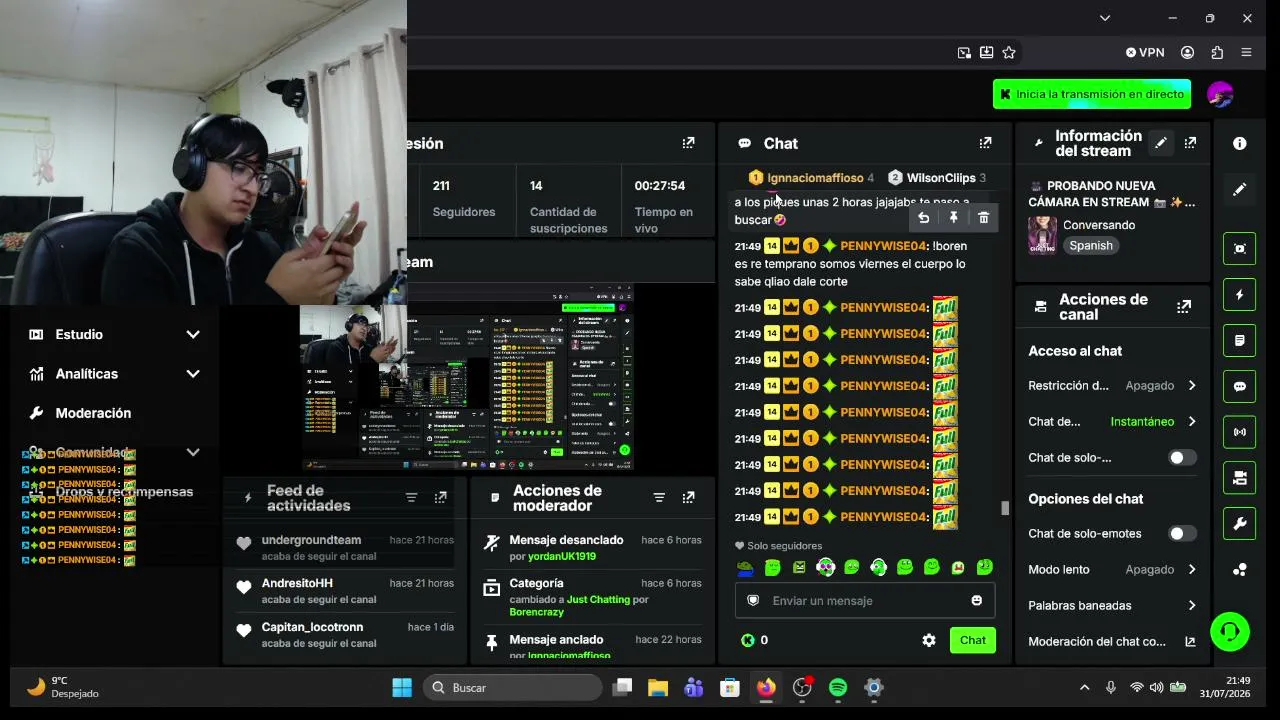The width and height of the screenshot is (1280, 720).
Task: Filter the Feed de actividades list
Action: coord(411,497)
